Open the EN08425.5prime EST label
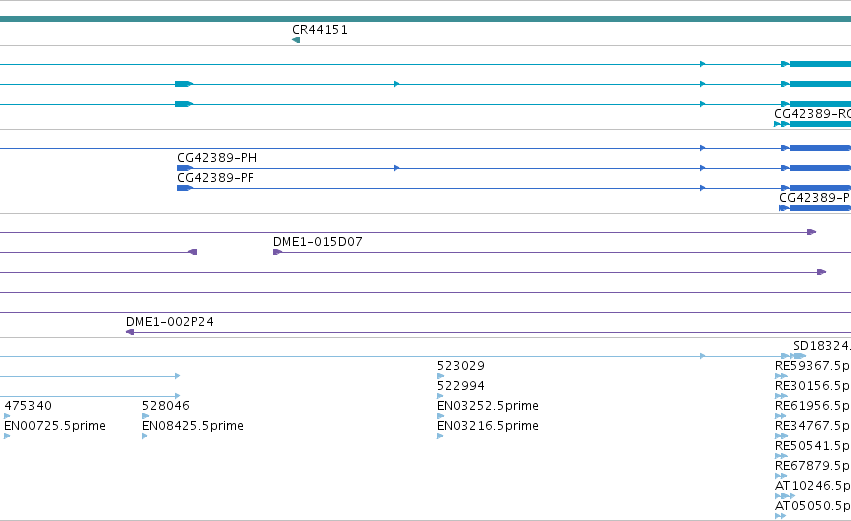 tap(193, 426)
